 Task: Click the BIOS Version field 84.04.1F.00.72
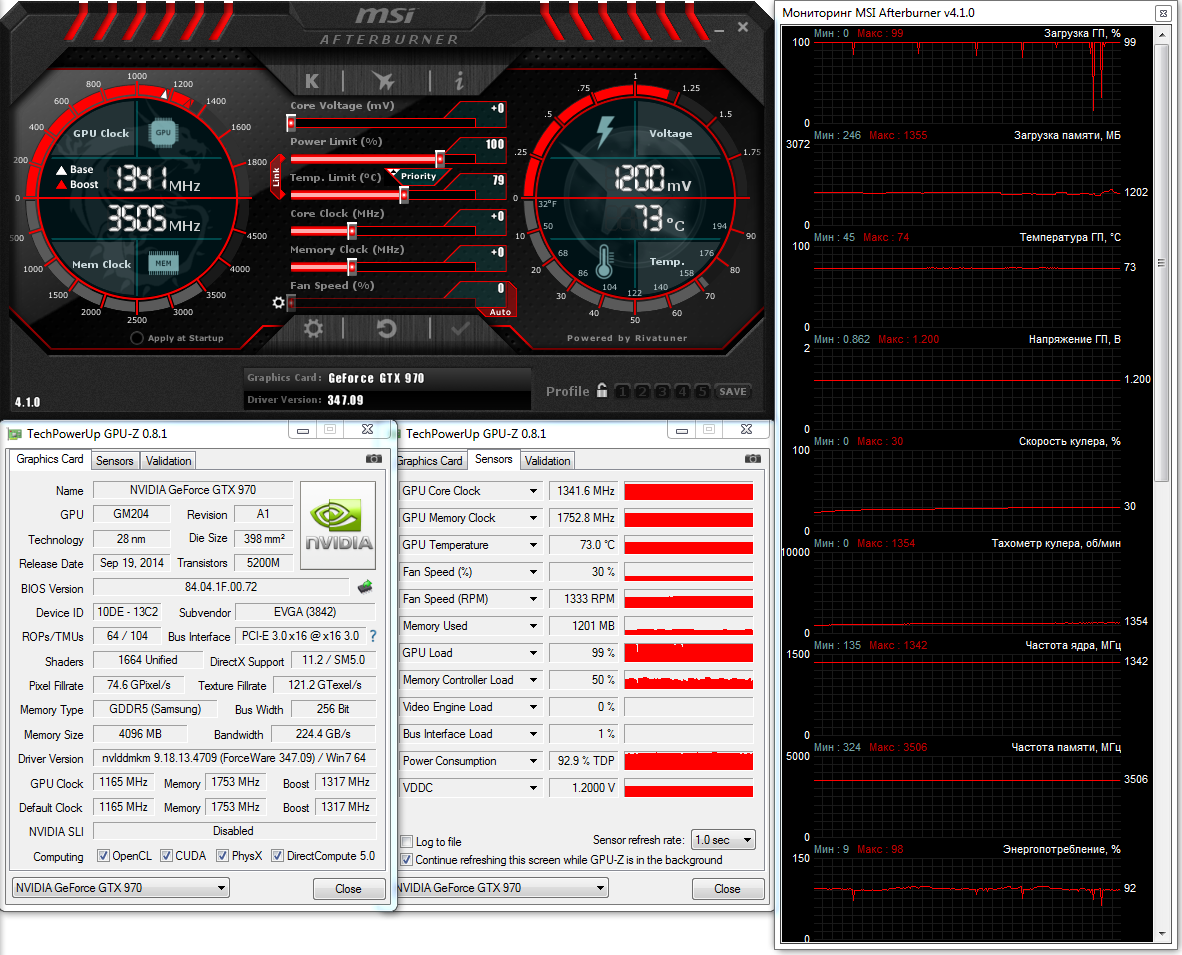(x=221, y=586)
